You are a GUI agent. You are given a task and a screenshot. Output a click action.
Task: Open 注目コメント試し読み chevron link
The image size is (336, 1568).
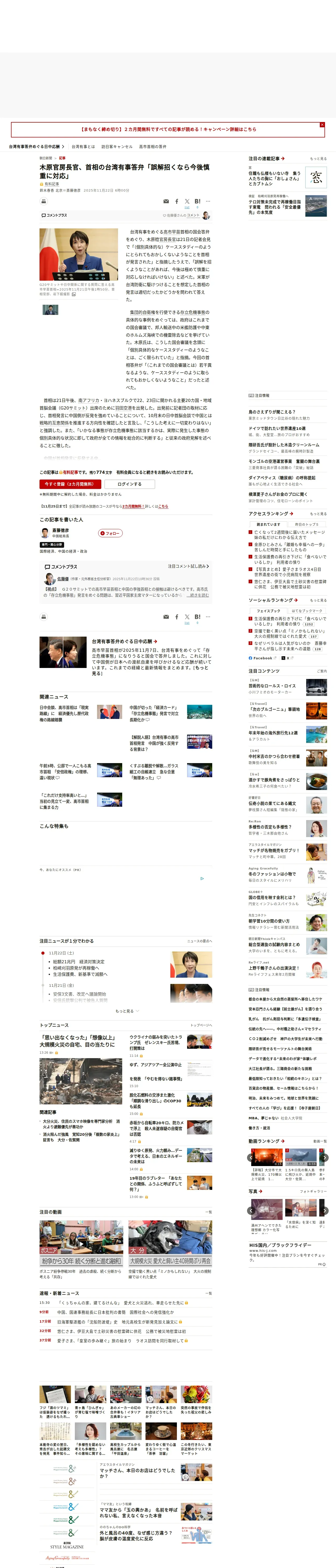coord(188,566)
